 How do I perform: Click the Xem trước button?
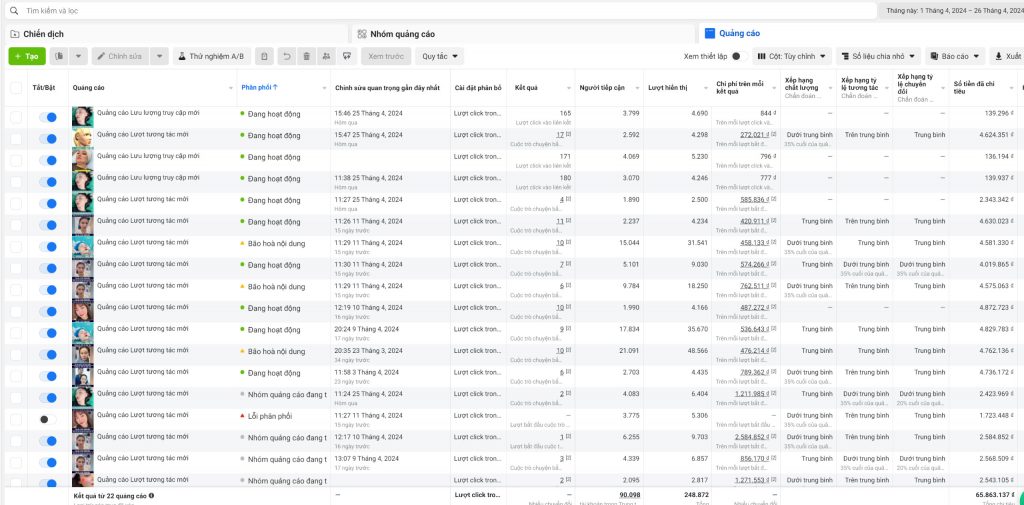386,56
